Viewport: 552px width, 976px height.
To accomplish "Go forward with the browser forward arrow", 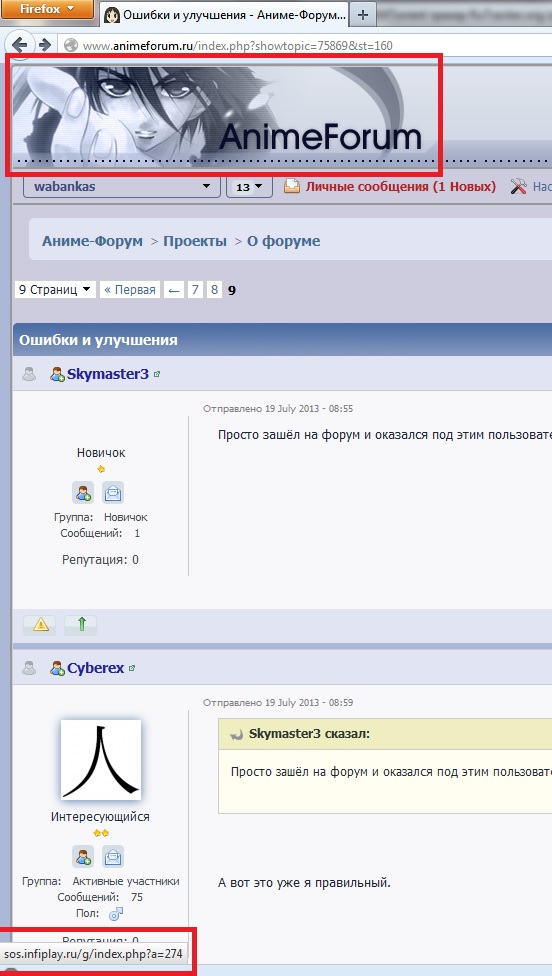I will pyautogui.click(x=44, y=45).
